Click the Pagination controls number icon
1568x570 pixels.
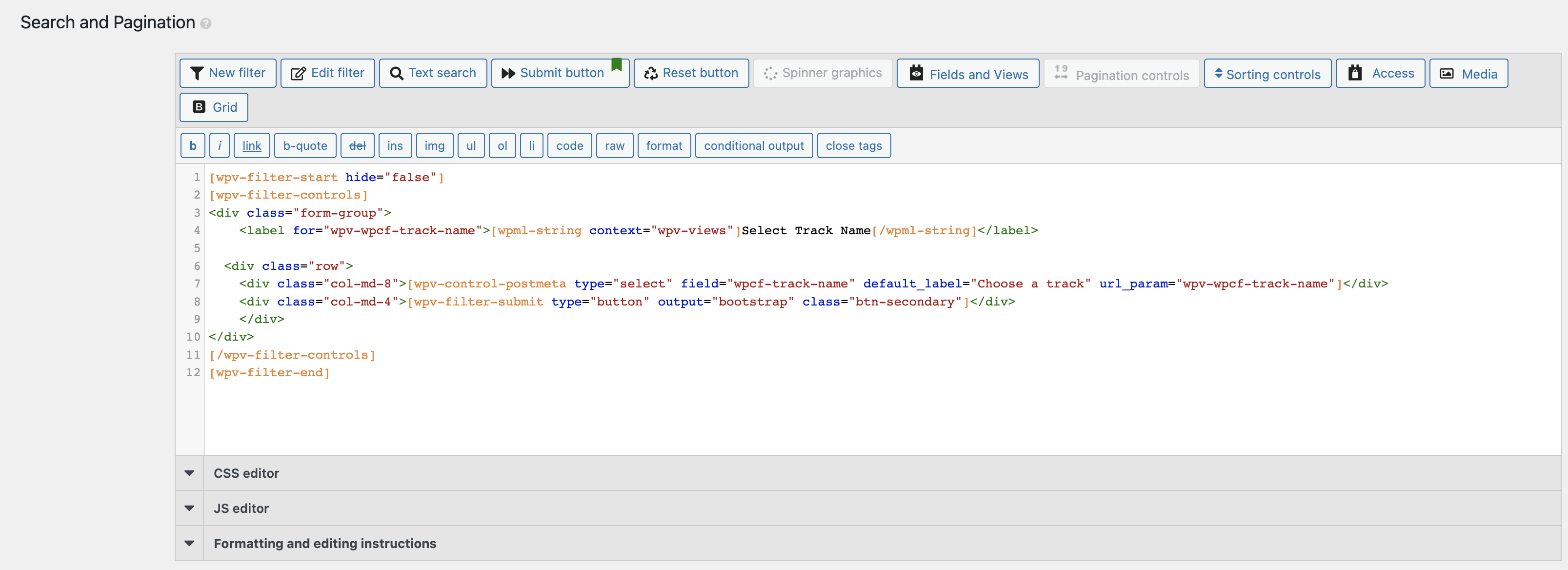(1061, 72)
